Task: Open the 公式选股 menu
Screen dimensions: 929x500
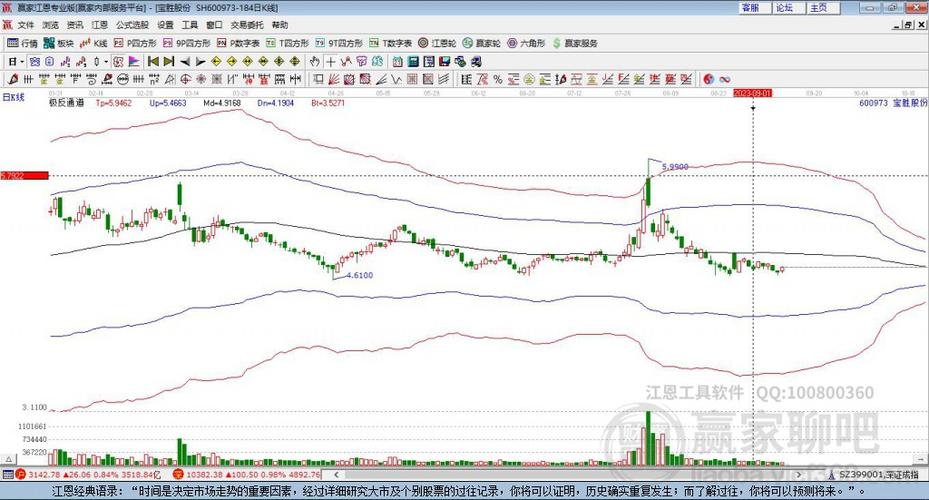Action: 133,25
